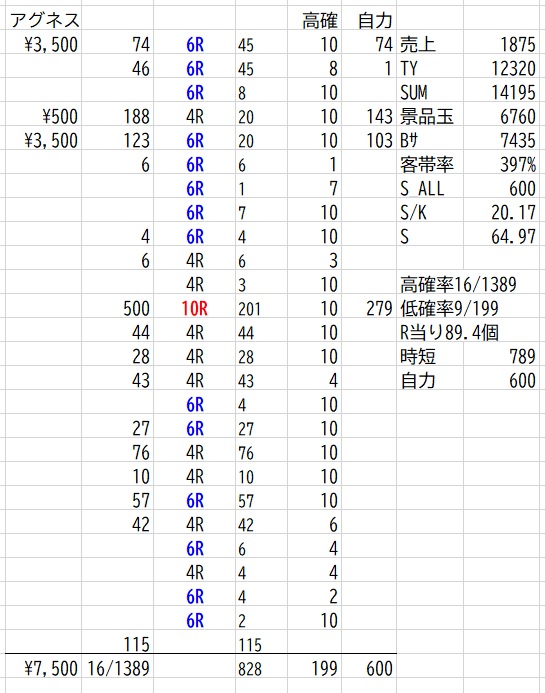Select the アグネス title cell

coord(45,20)
